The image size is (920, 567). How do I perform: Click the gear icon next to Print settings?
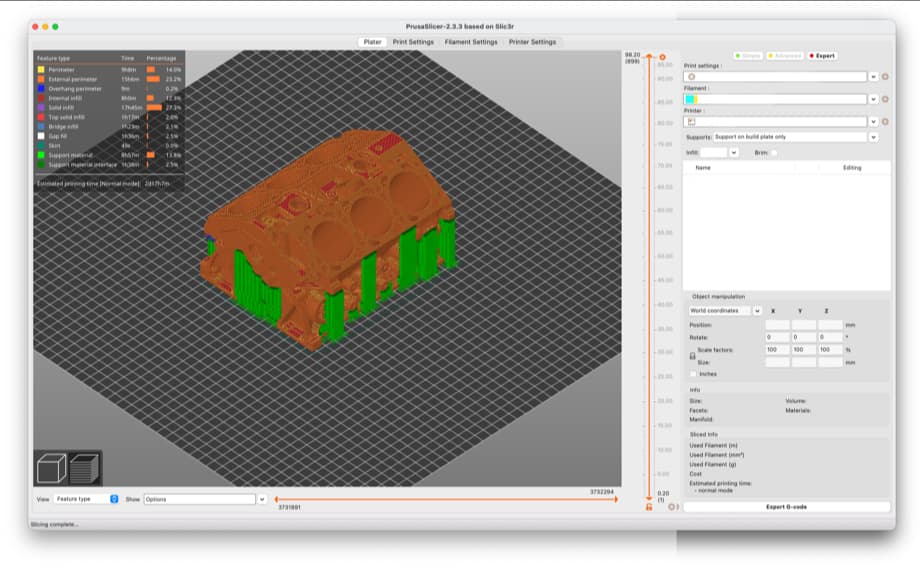pos(885,77)
